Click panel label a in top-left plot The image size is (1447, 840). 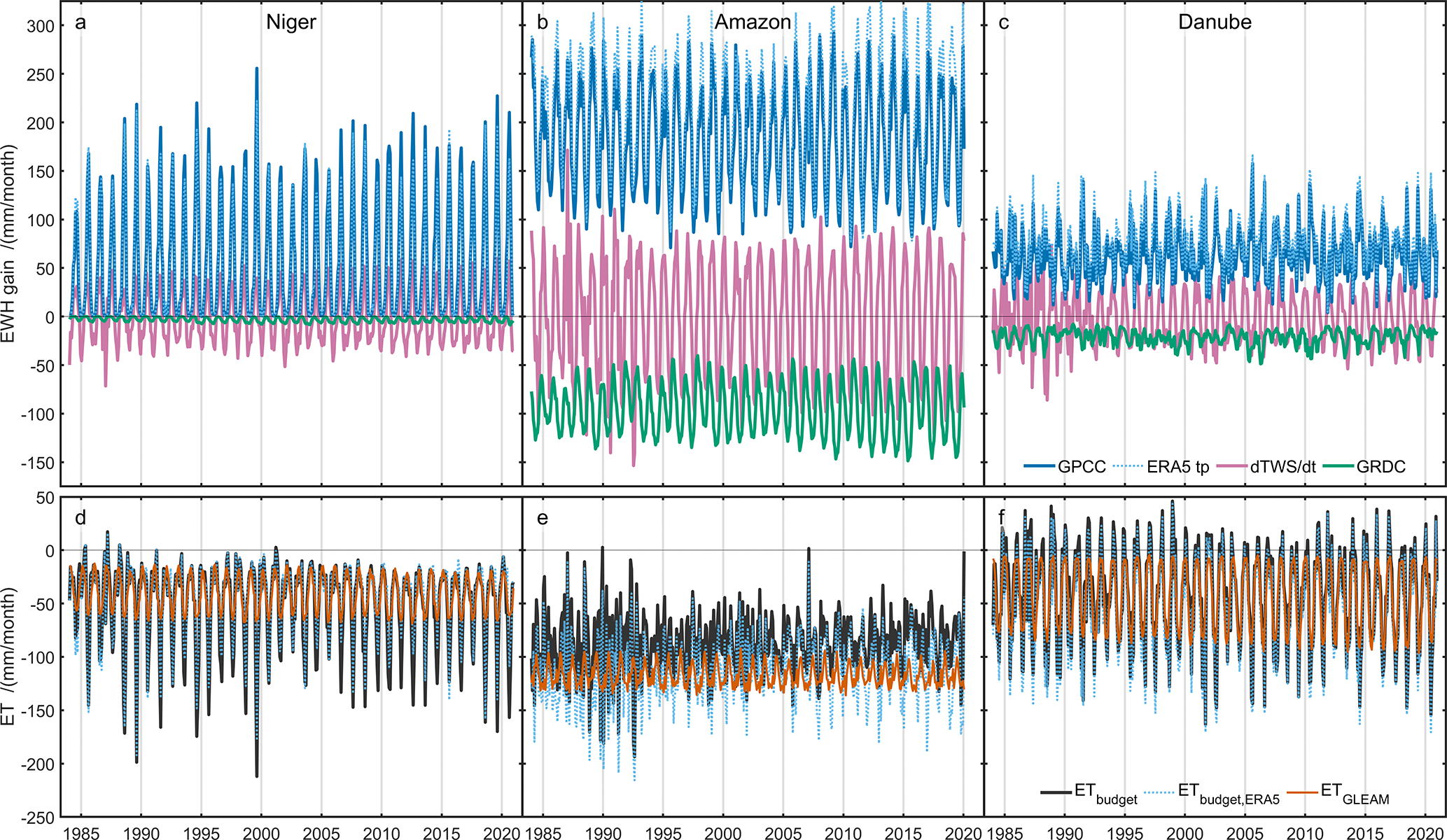pyautogui.click(x=81, y=23)
